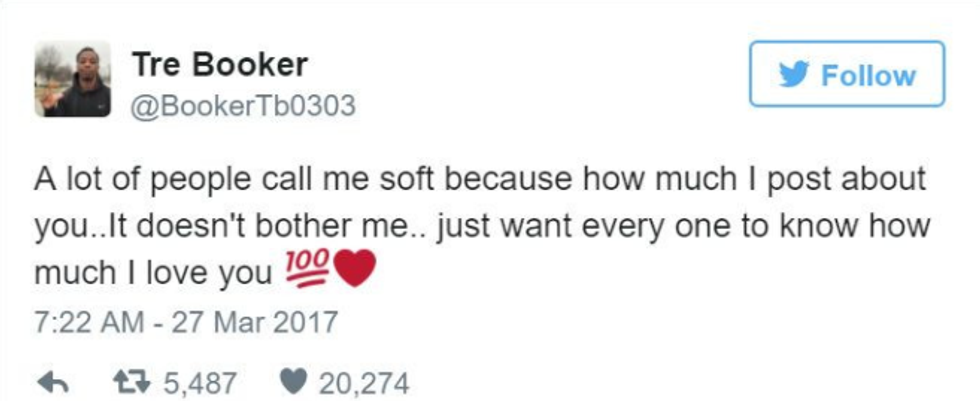
Task: View the 20,274 likes count
Action: point(364,382)
